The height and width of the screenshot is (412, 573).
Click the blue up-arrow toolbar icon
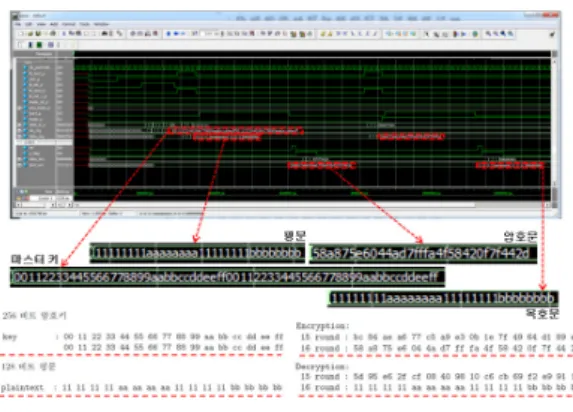pos(168,34)
